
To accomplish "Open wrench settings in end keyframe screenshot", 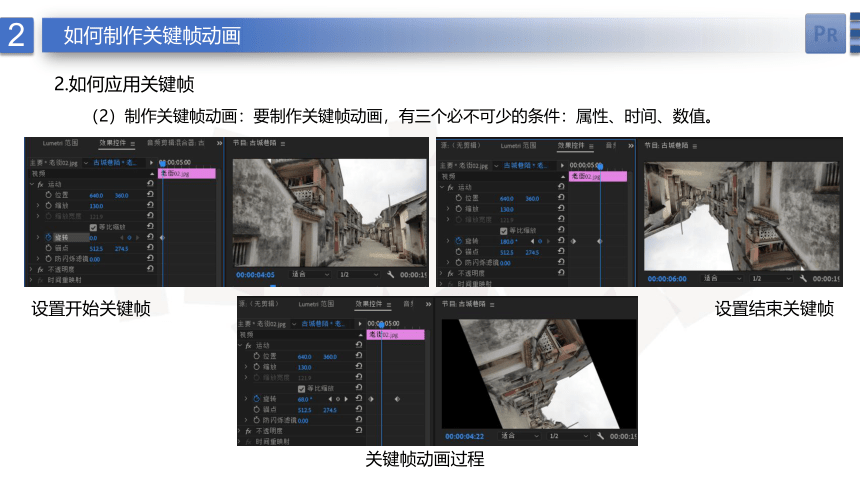I will tap(803, 278).
